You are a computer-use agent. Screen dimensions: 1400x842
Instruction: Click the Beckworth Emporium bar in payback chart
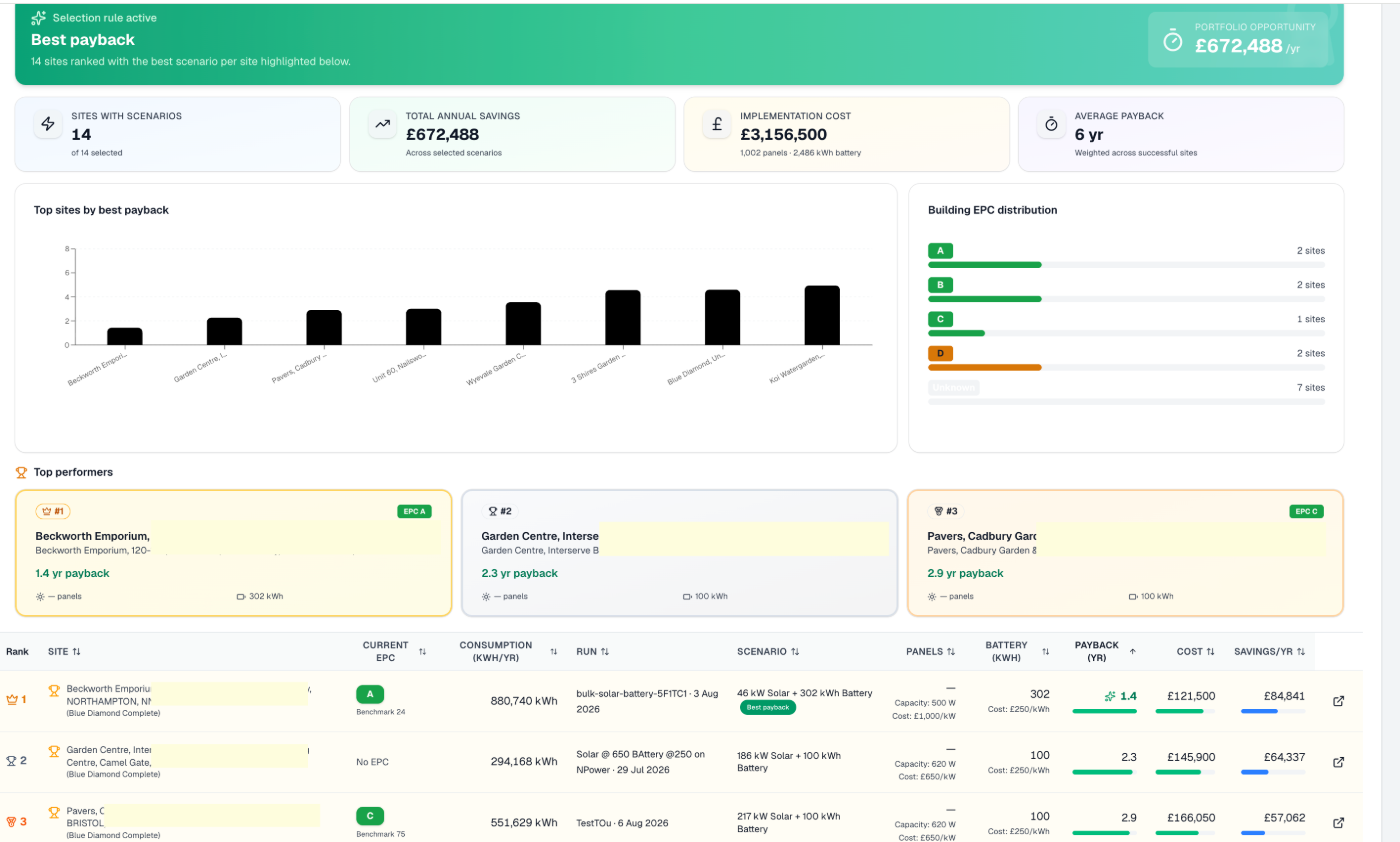point(125,336)
